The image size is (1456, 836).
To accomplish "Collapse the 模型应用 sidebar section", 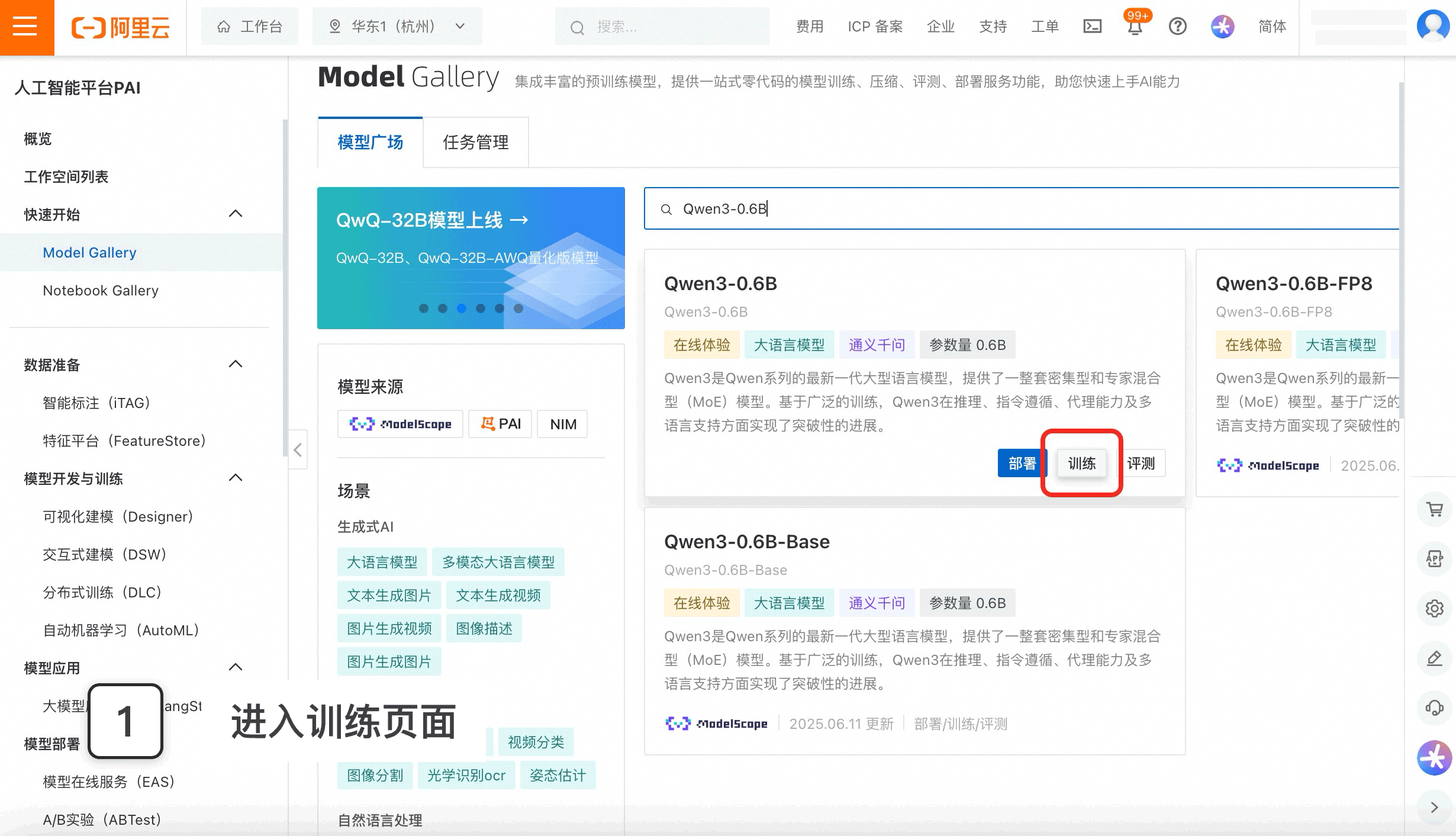I will [x=236, y=667].
